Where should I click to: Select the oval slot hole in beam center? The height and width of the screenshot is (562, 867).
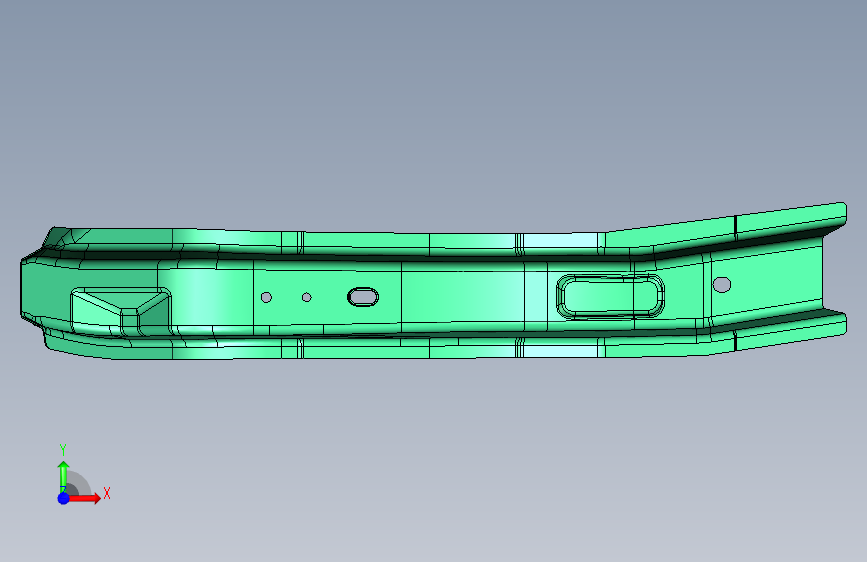click(x=363, y=296)
